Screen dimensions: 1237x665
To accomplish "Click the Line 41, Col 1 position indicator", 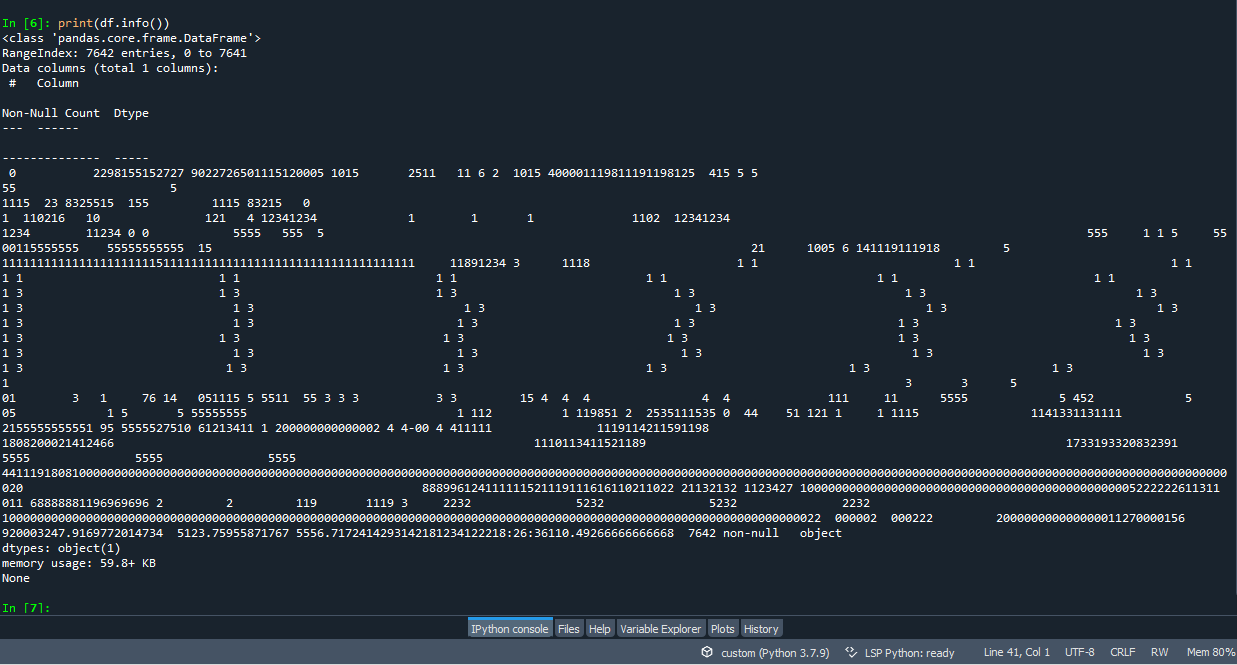I will pos(1017,652).
